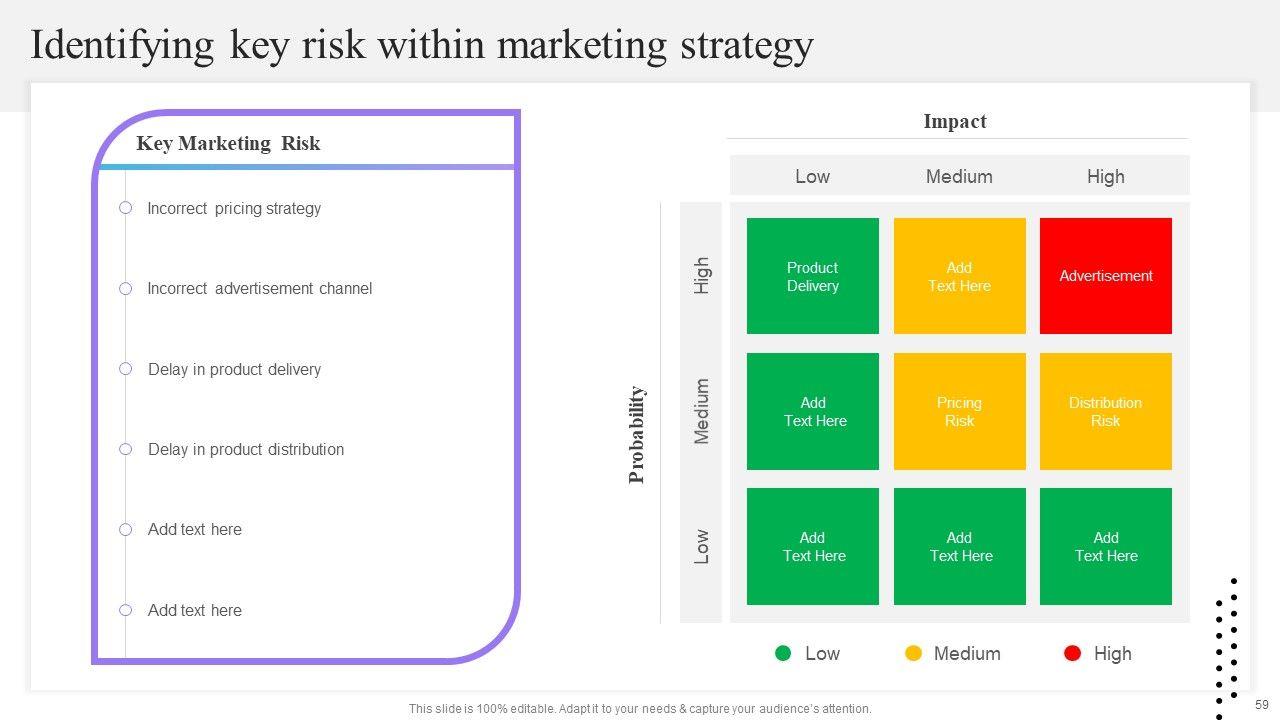Viewport: 1280px width, 720px height.
Task: Select the Low impact column header
Action: pyautogui.click(x=812, y=177)
